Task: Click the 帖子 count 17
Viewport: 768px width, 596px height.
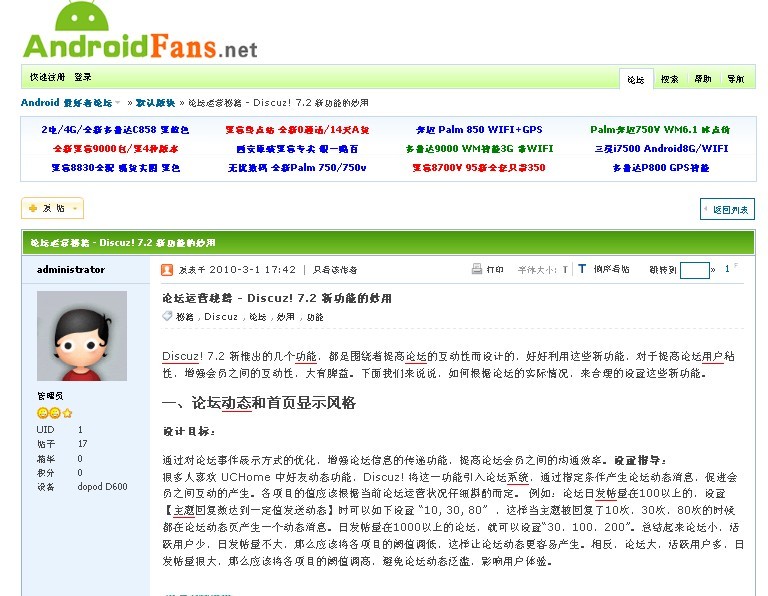Action: coord(82,444)
